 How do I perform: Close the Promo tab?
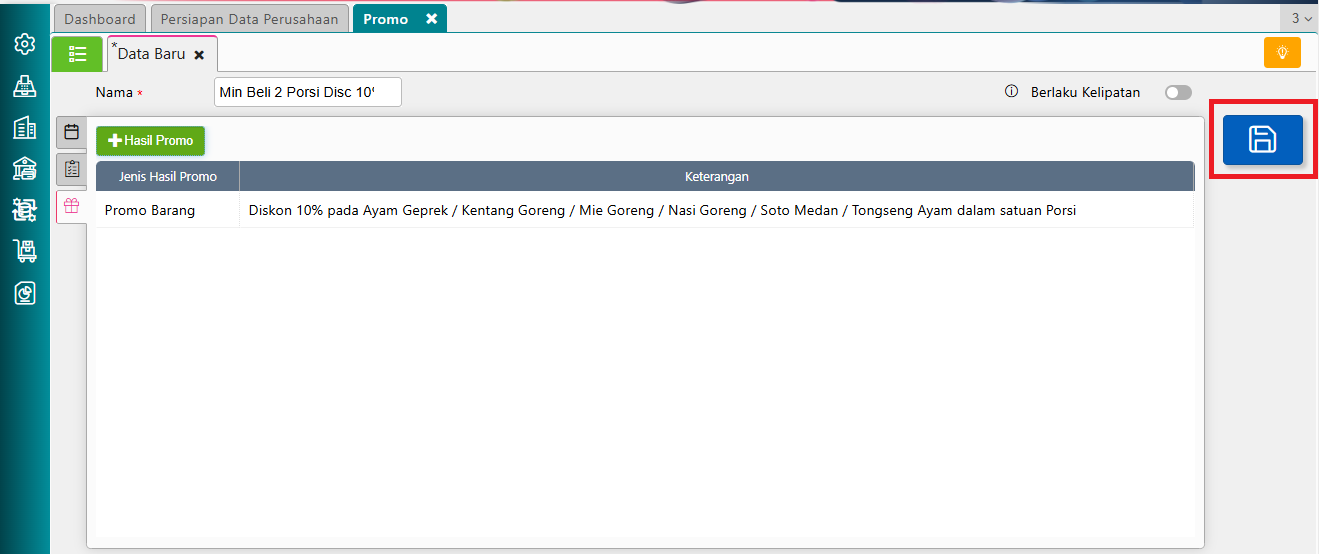tap(431, 19)
